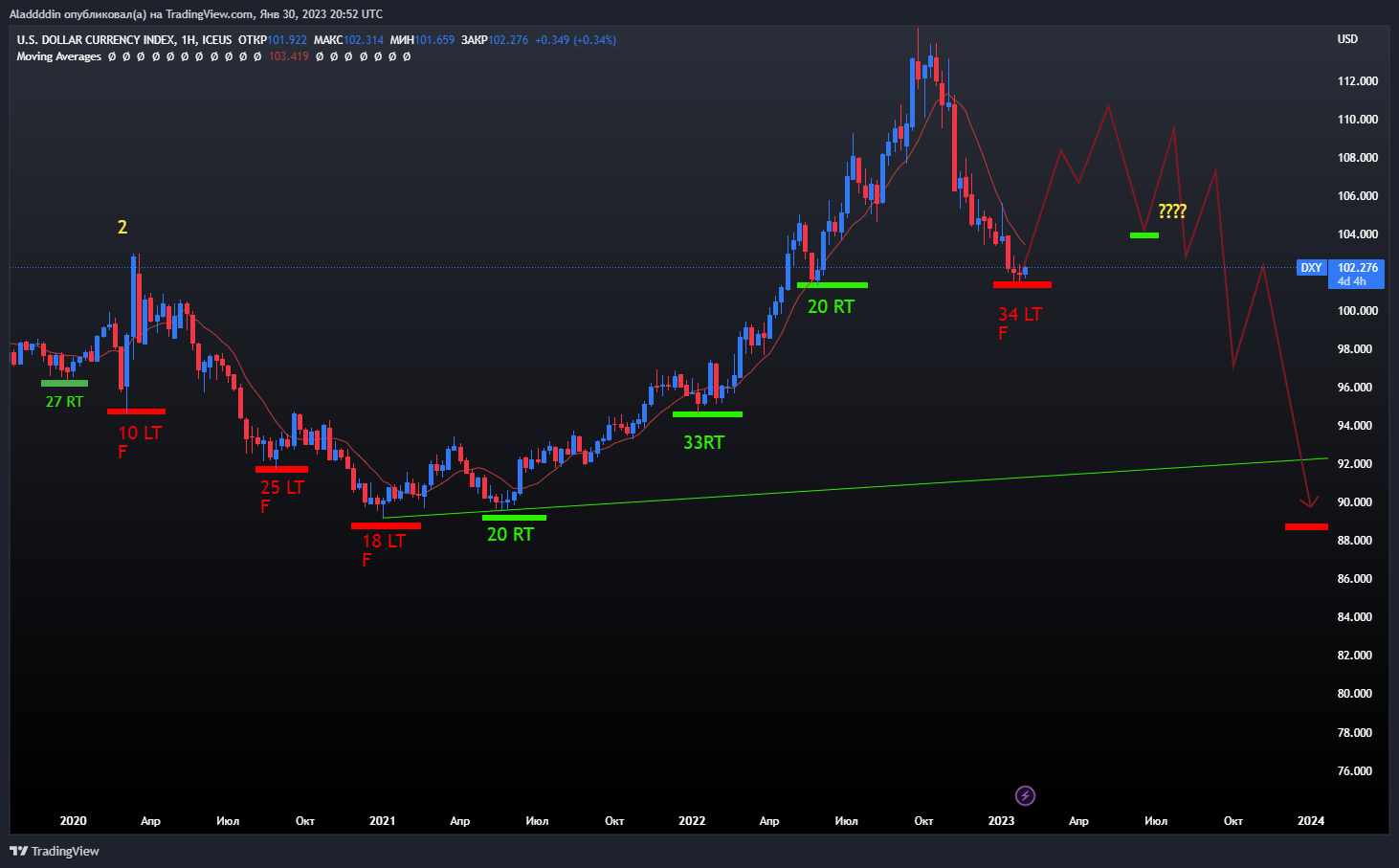1399x868 pixels.
Task: Select the ОТКР 101.922 open value
Action: click(x=273, y=40)
